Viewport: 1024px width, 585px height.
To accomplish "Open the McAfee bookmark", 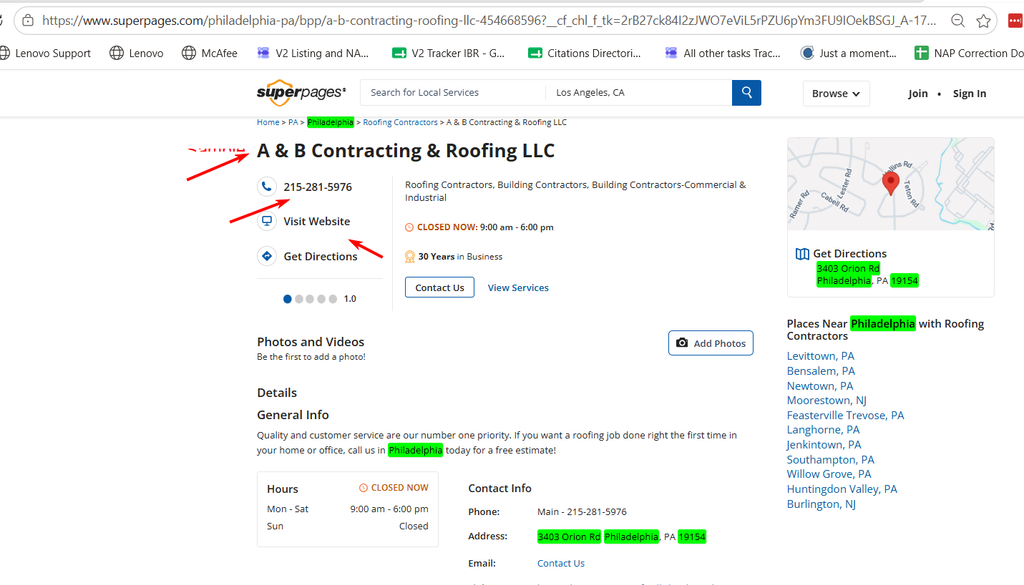I will click(x=210, y=53).
